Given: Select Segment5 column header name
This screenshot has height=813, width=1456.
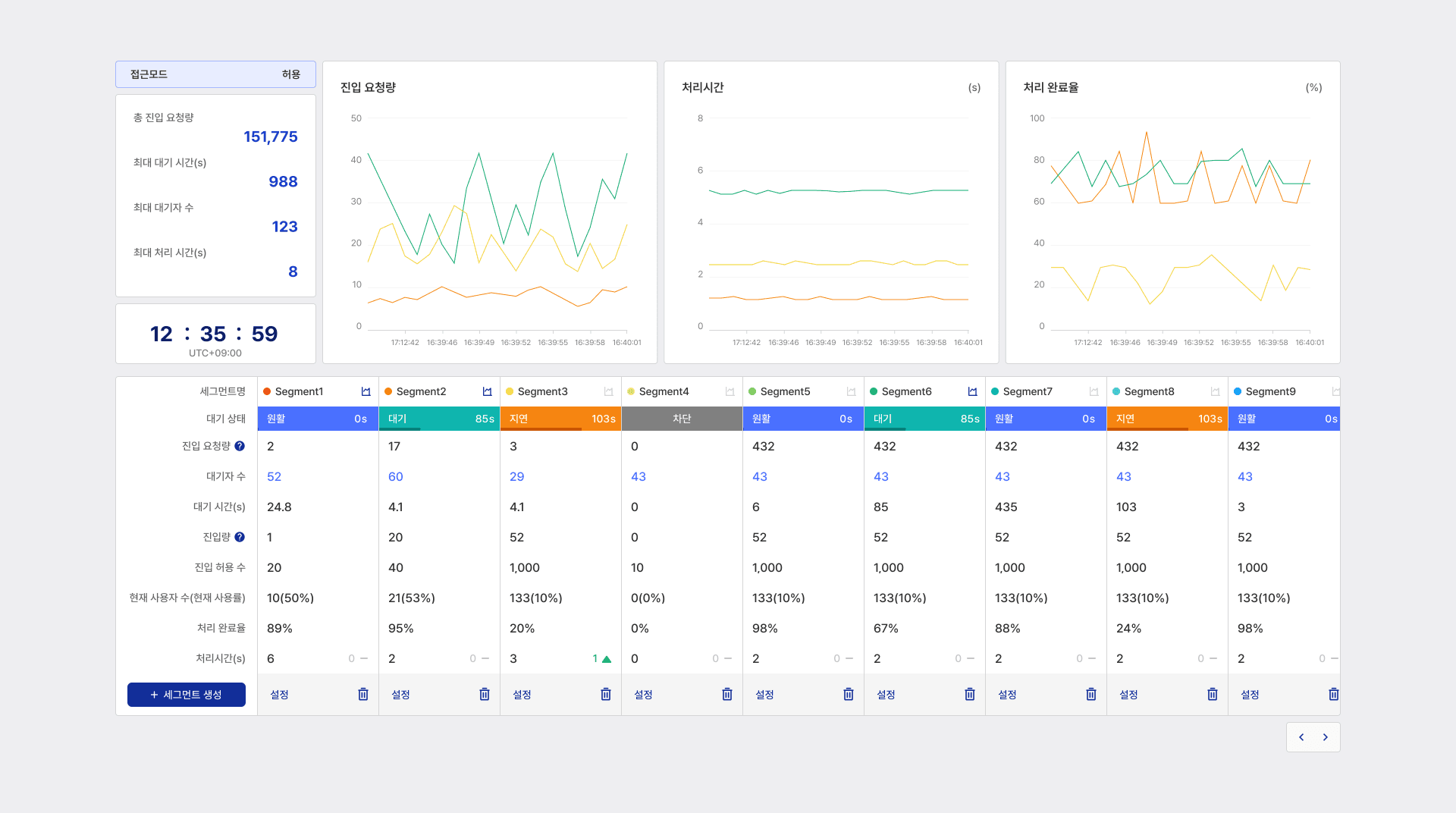Looking at the screenshot, I should tap(785, 391).
